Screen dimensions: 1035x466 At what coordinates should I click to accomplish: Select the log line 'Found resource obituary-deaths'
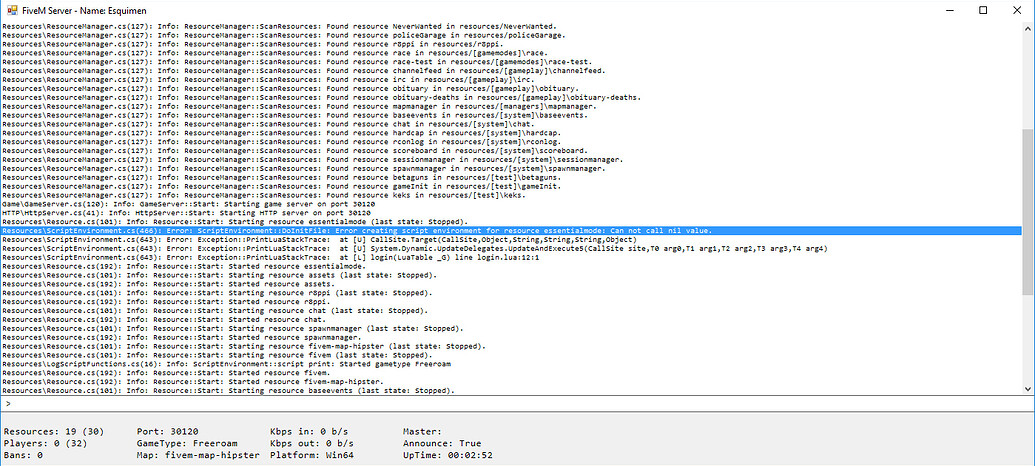point(321,97)
